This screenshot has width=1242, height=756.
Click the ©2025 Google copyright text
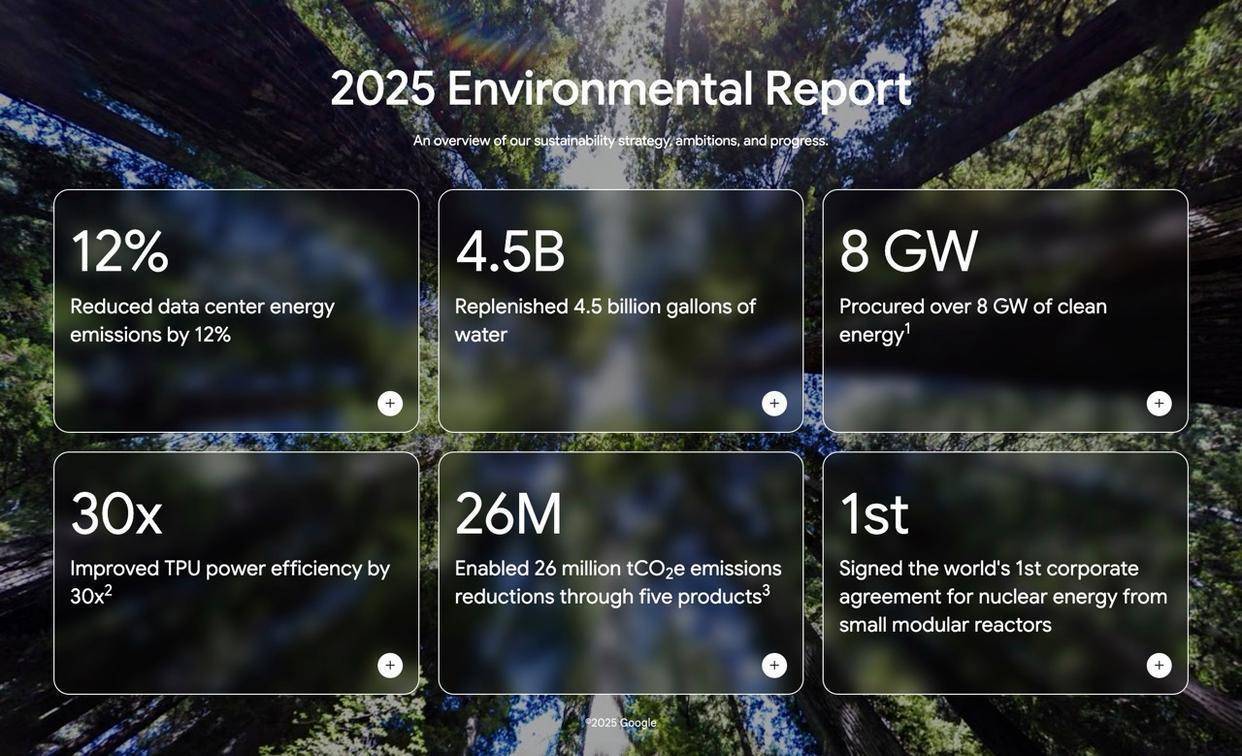point(621,723)
